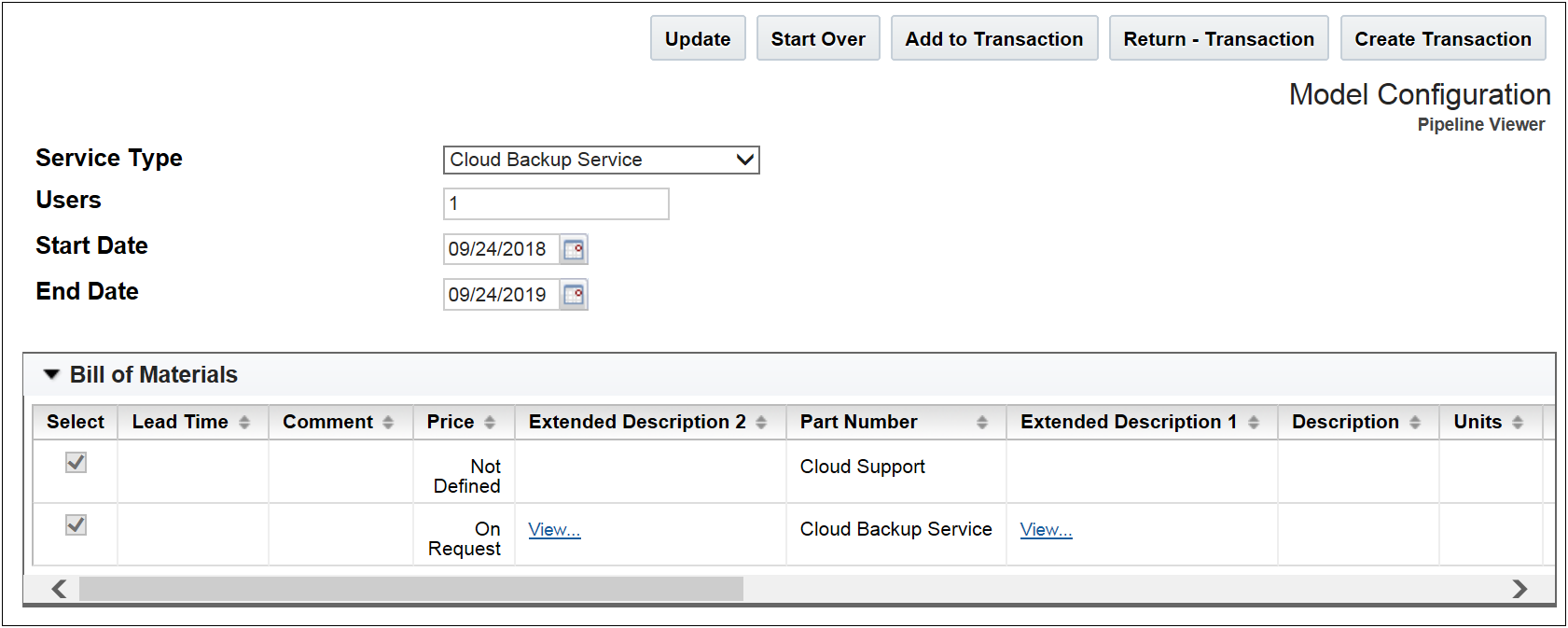Image resolution: width=1568 pixels, height=628 pixels.
Task: Sort by the Price column
Action: 490,423
